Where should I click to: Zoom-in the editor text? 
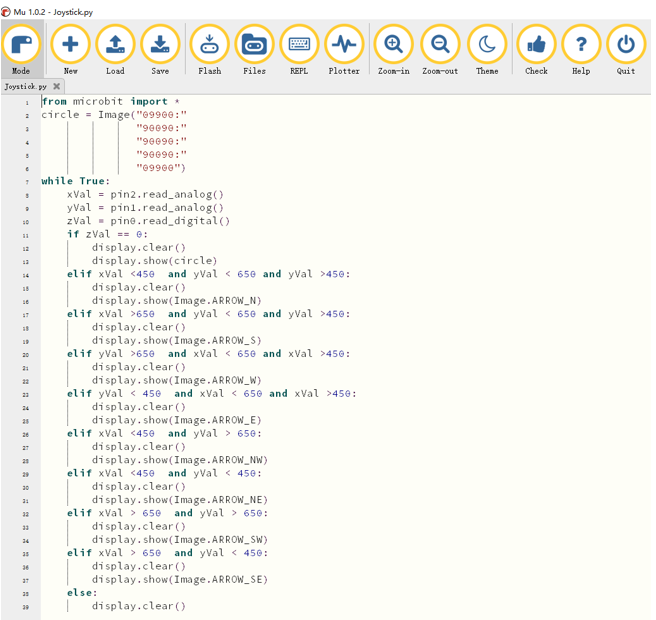394,49
